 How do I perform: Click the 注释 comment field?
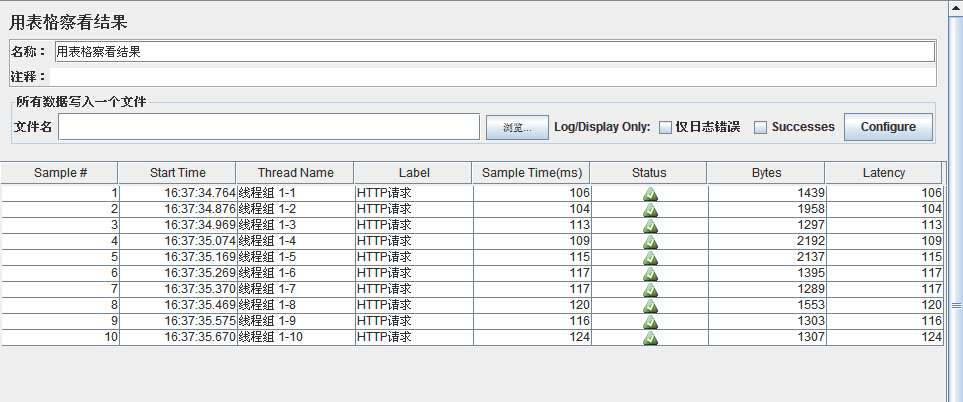click(493, 77)
